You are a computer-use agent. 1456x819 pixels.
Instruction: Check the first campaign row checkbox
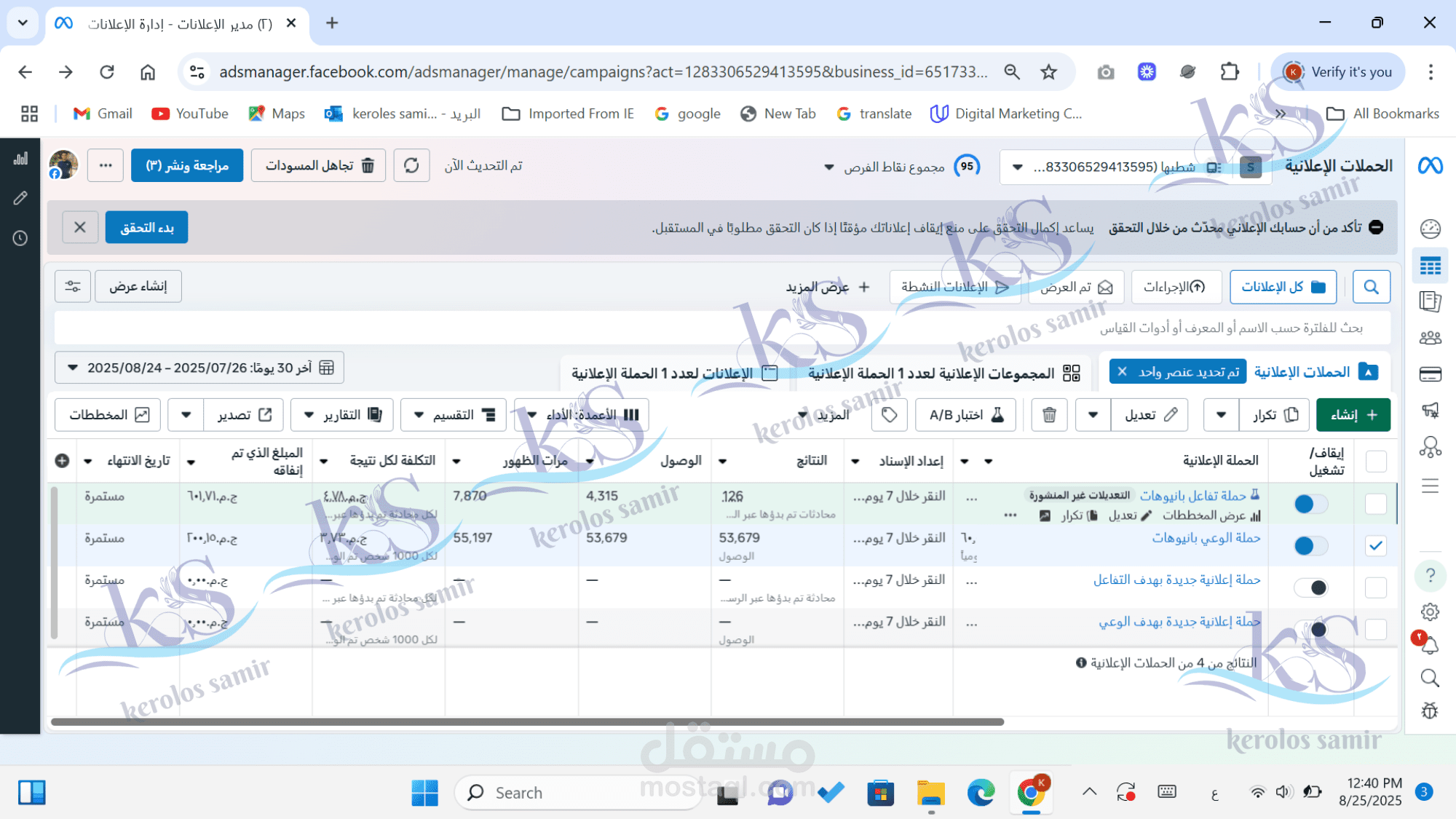1375,504
